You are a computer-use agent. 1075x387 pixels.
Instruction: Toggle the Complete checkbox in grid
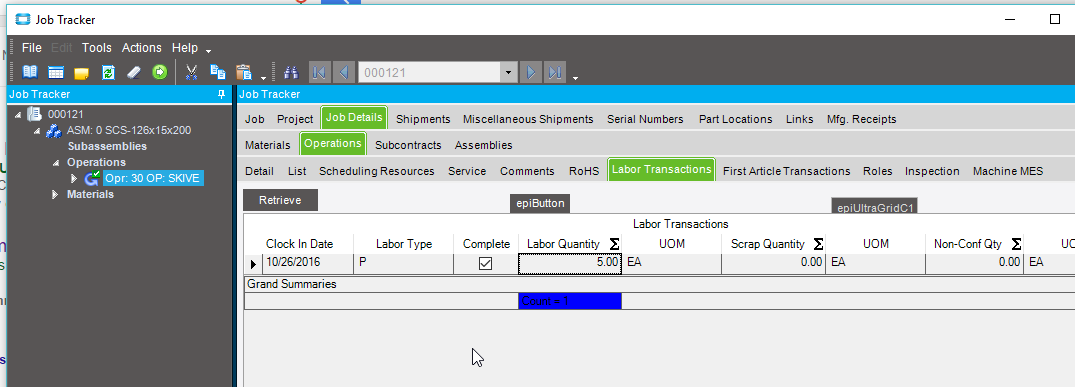coord(485,263)
